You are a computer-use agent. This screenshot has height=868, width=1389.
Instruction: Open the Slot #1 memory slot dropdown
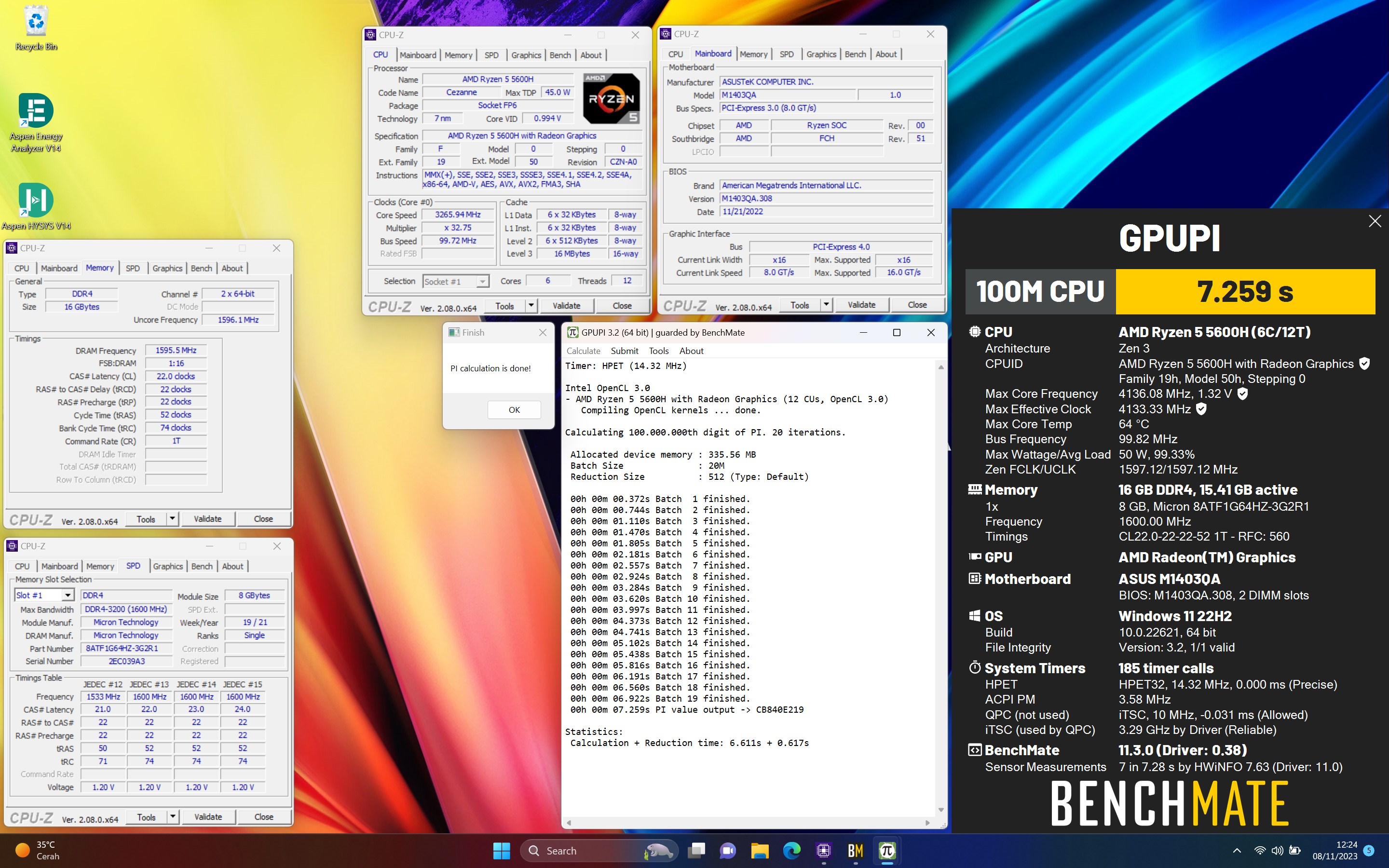click(x=68, y=596)
